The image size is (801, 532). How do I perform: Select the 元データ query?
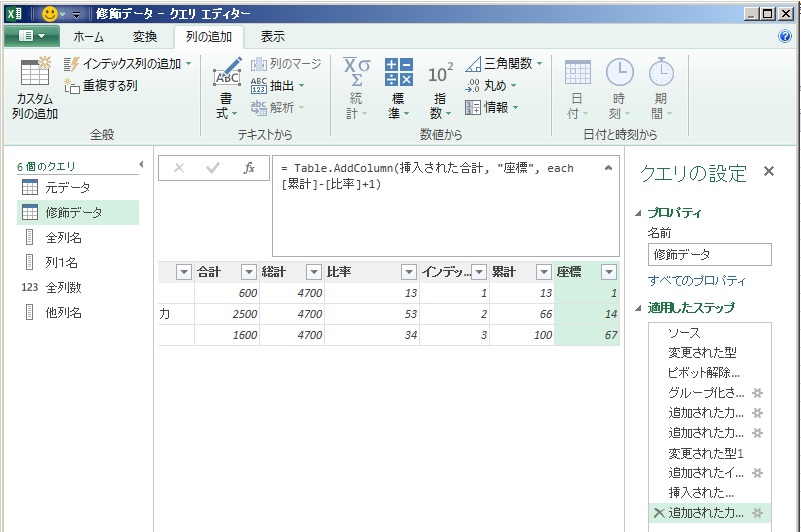(x=78, y=188)
